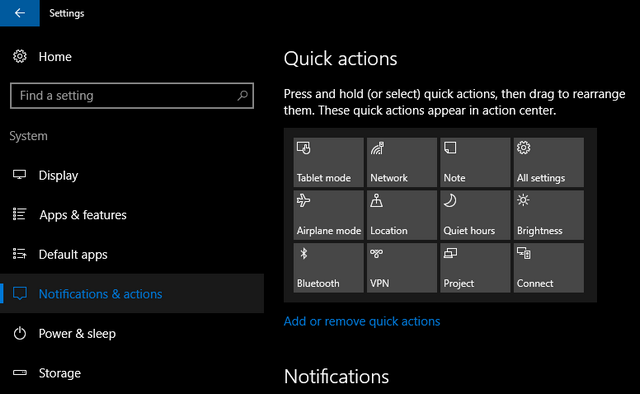This screenshot has width=640, height=394.
Task: Select the Project quick action tile
Action: coord(475,268)
